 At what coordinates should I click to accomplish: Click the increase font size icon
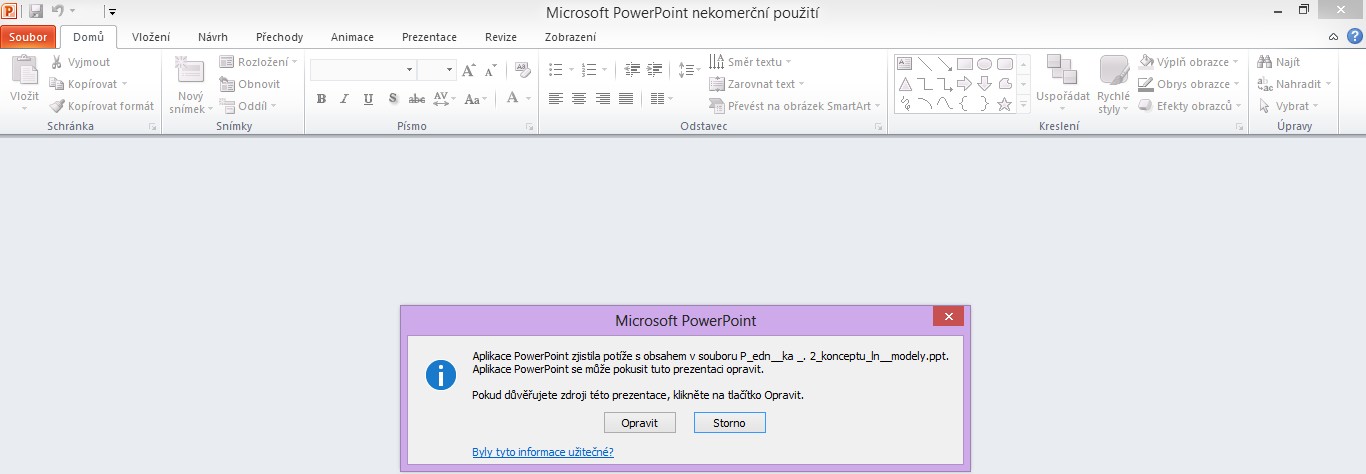468,70
